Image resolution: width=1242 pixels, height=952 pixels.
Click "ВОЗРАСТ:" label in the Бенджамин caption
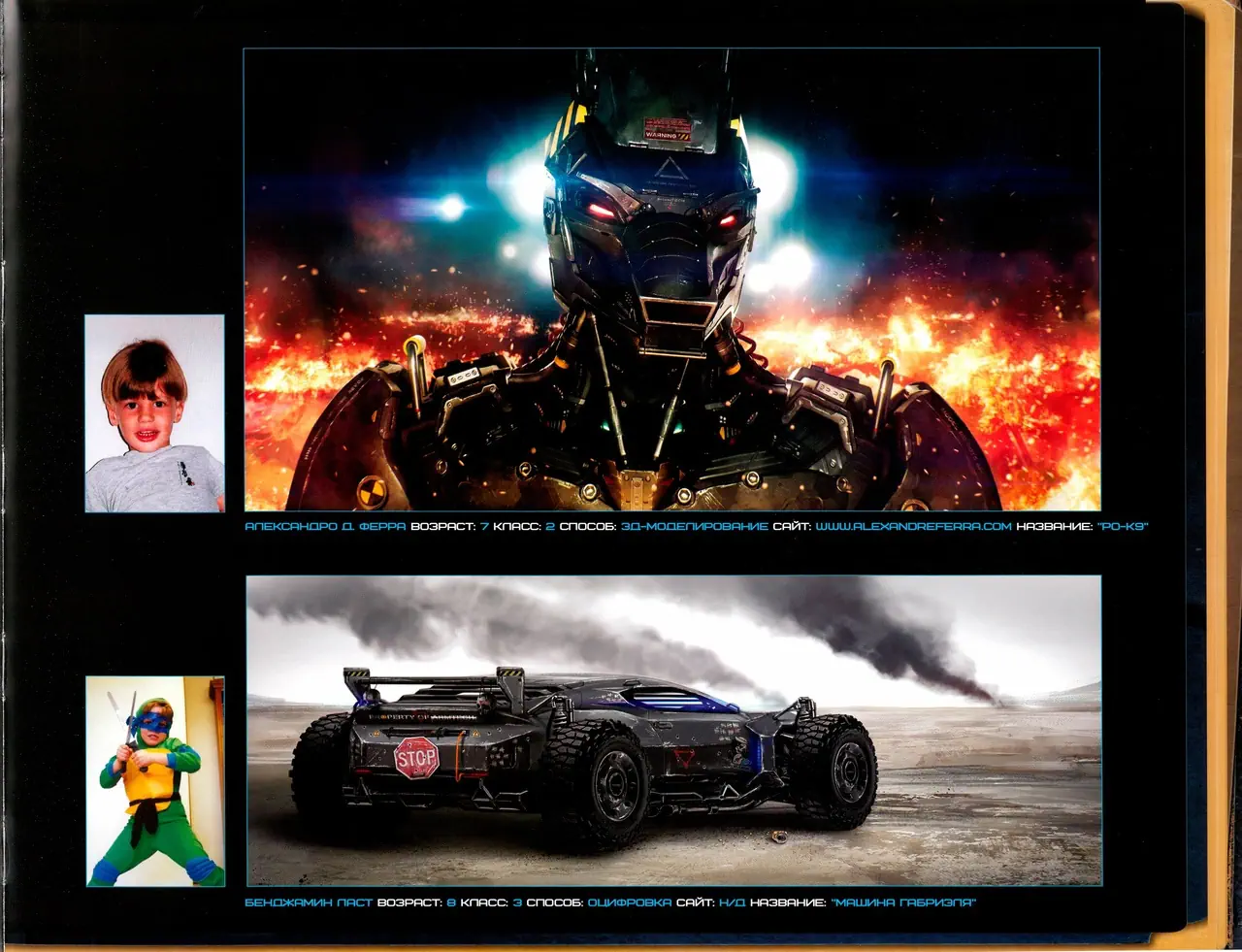coord(410,903)
